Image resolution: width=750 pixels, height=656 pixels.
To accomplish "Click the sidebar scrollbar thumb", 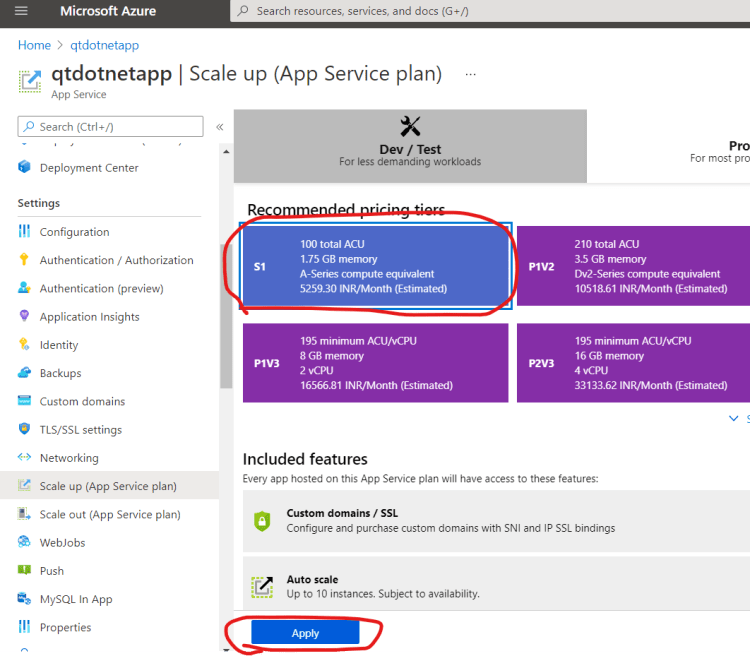I will [226, 316].
